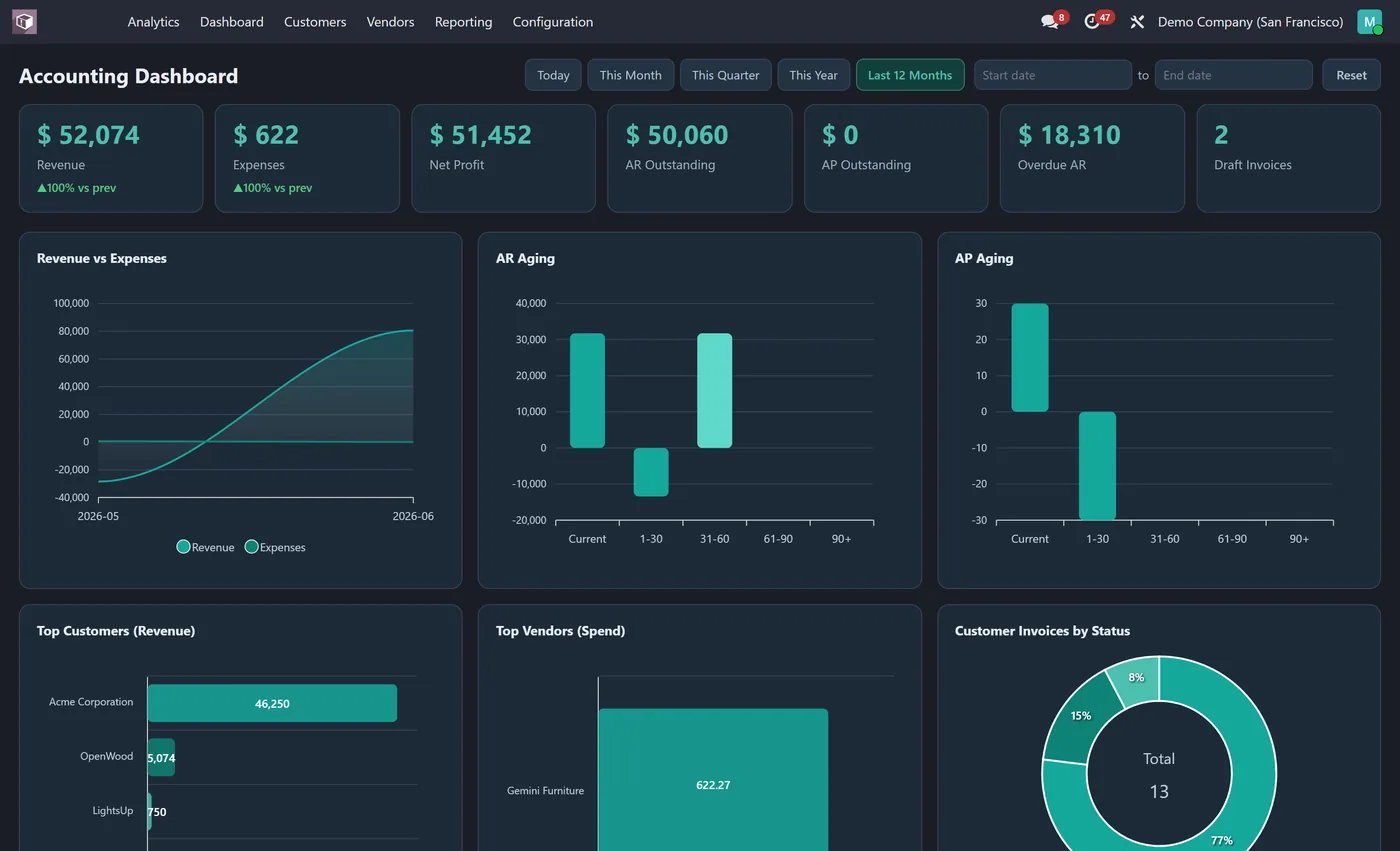
Task: Click the 2026-06 axis label
Action: tap(413, 516)
